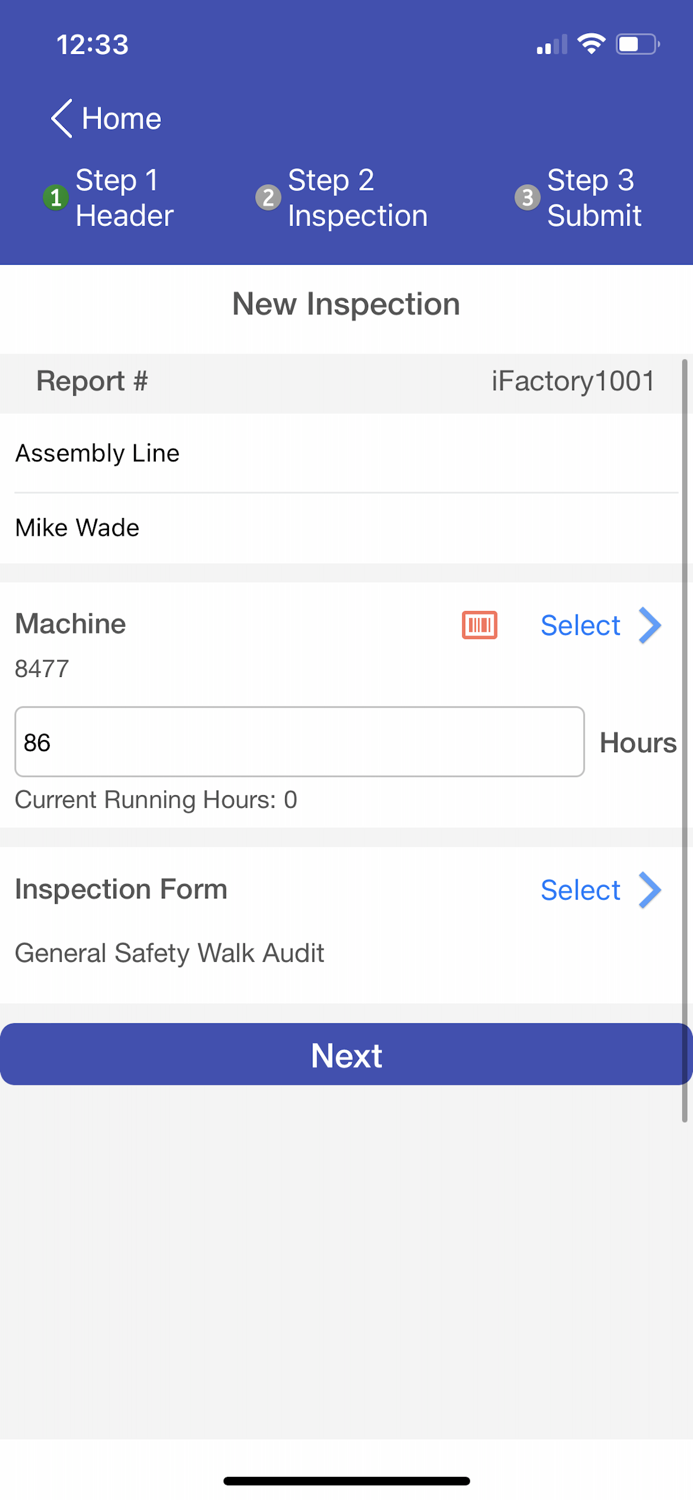
Task: Expand the Select option next to Machine
Action: click(580, 625)
